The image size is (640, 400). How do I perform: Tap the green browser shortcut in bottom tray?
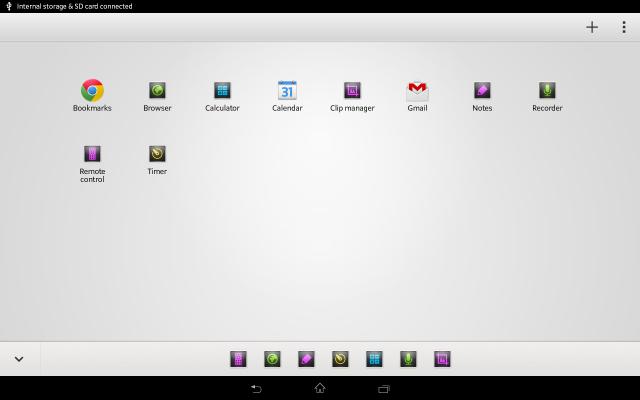click(x=272, y=359)
